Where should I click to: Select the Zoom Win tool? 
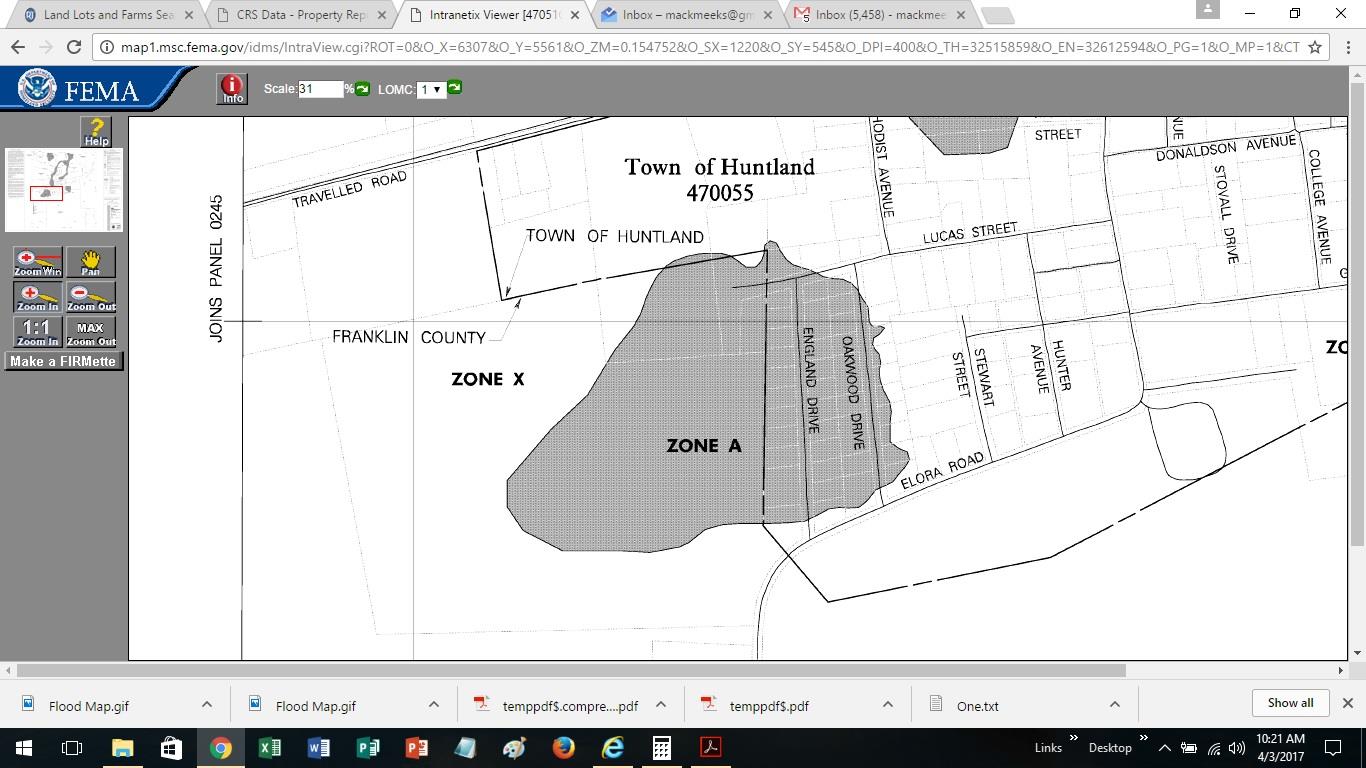pyautogui.click(x=37, y=262)
